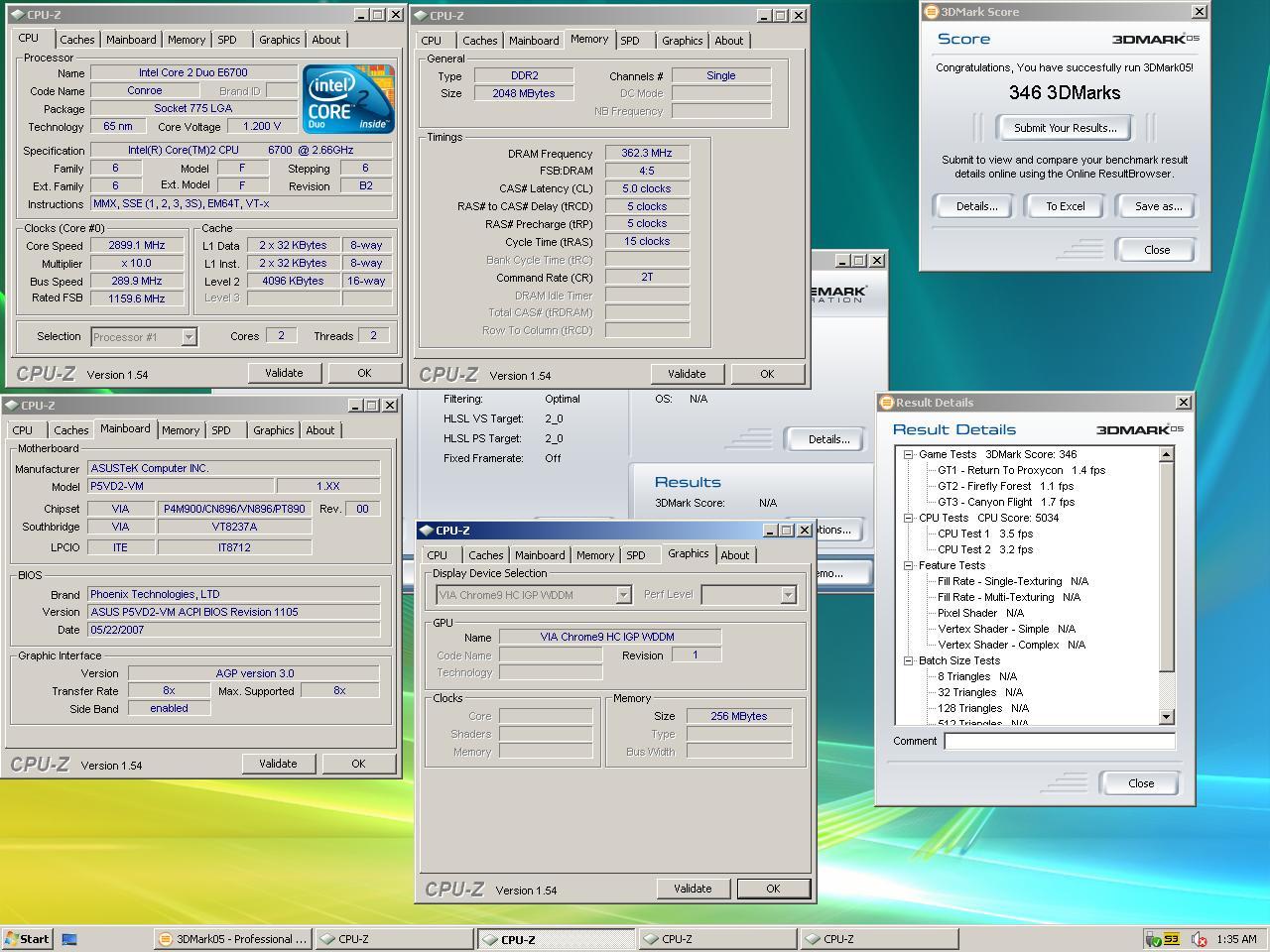Select GT2 - Firefly Forest row

(x=1005, y=486)
